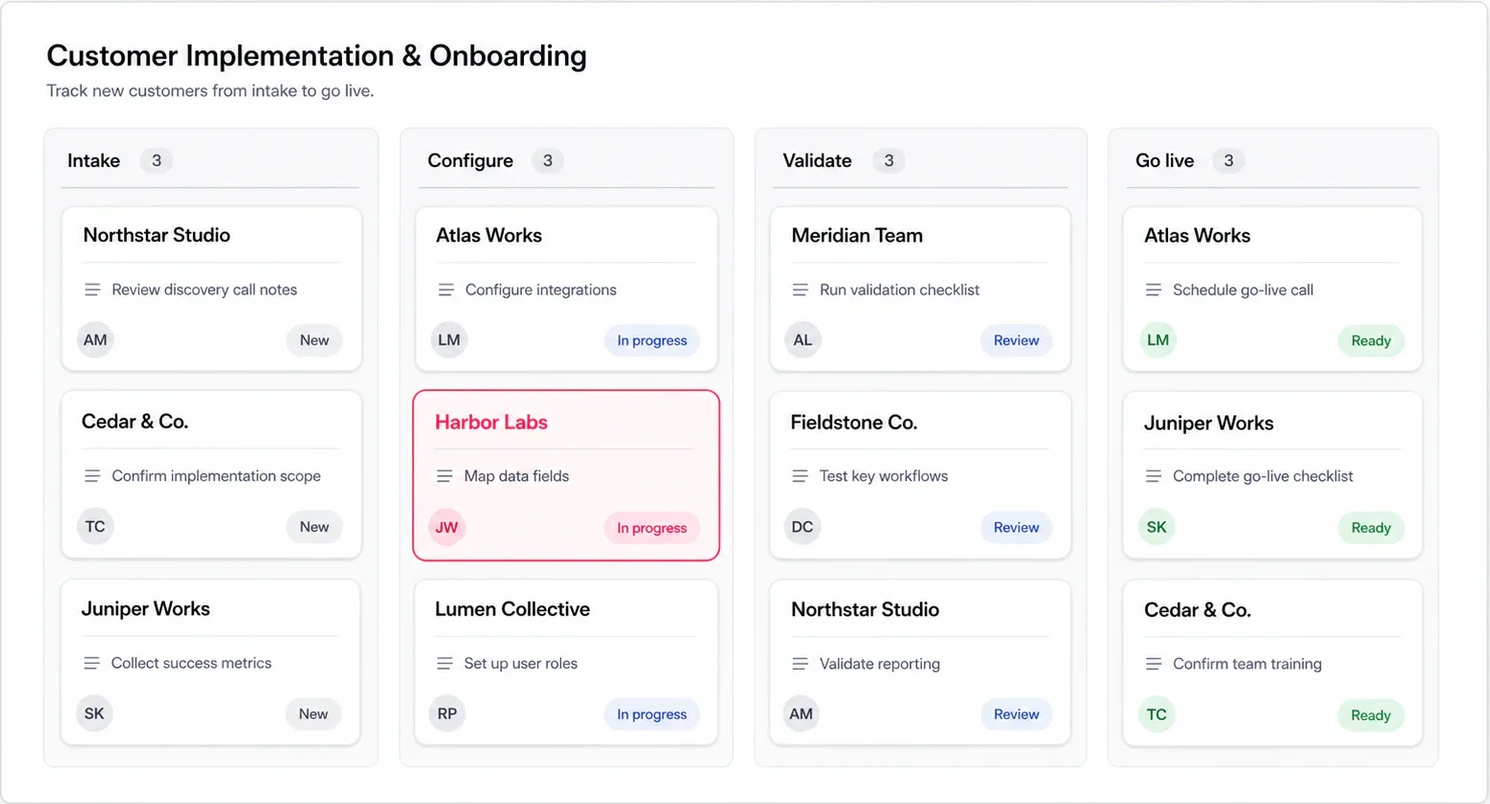This screenshot has width=1490, height=804.
Task: Open the Fieldstone Co. card title
Action: coord(854,422)
